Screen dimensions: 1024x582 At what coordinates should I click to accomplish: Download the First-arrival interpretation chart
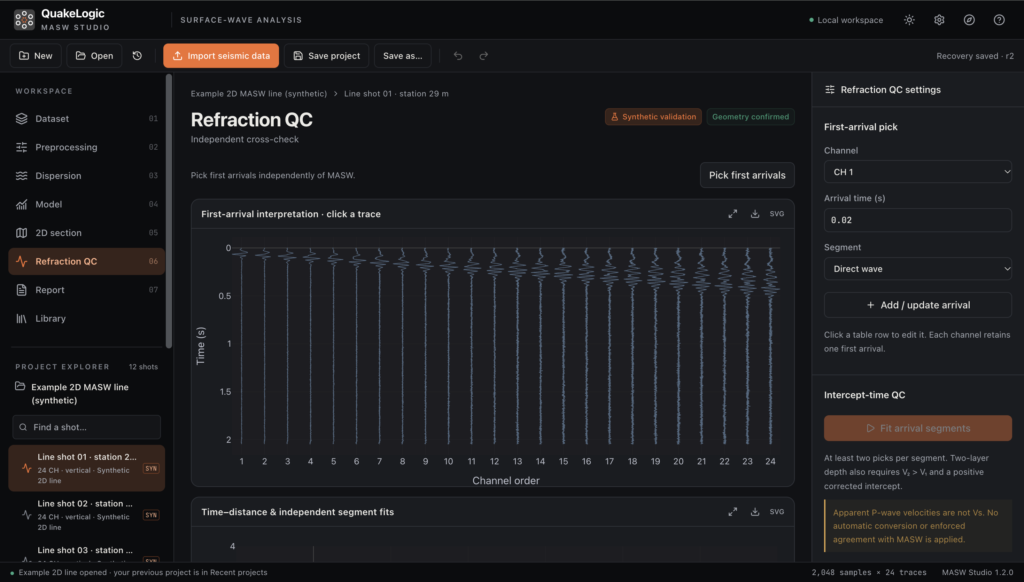point(755,214)
